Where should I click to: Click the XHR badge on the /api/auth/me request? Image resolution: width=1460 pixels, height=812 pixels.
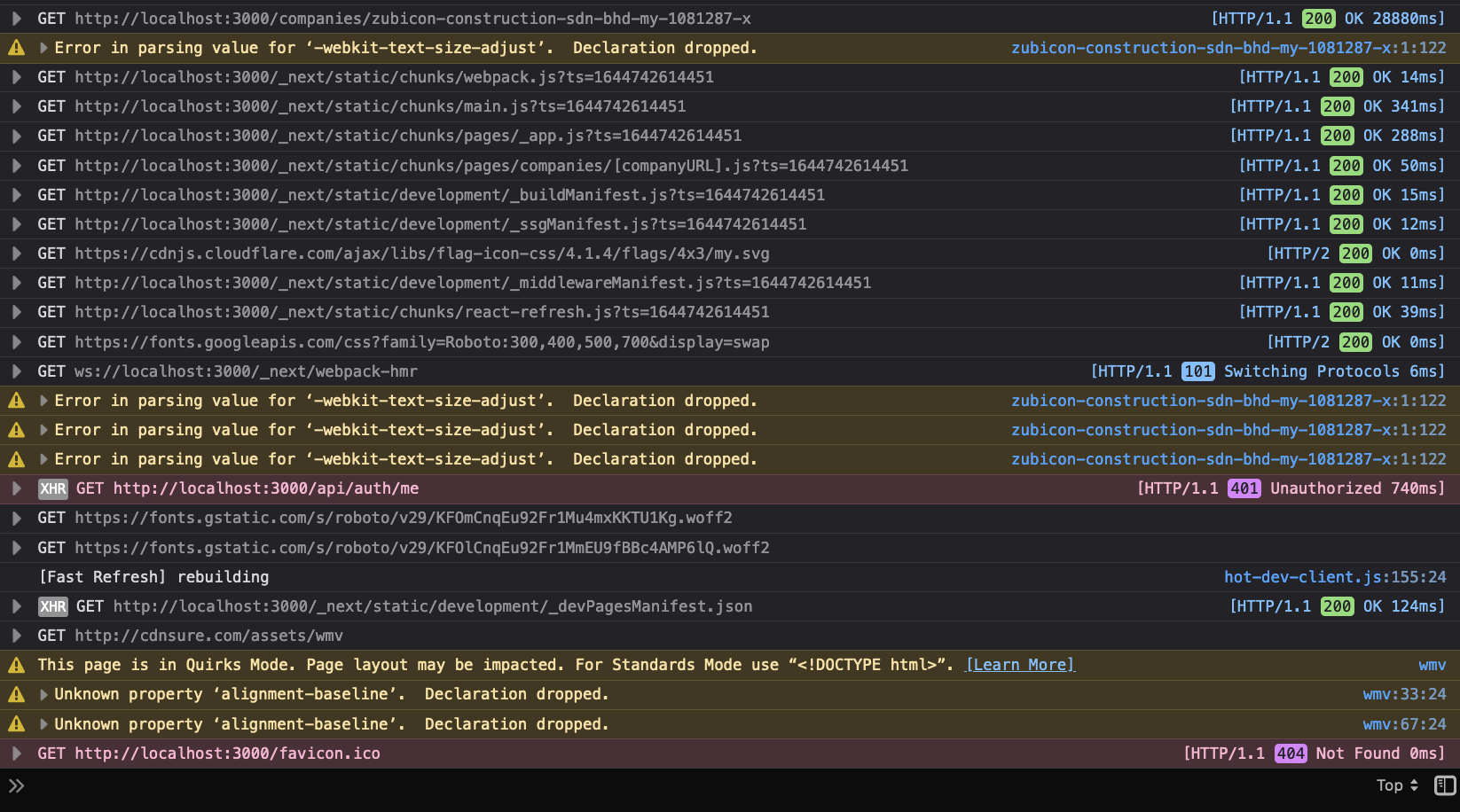52,488
